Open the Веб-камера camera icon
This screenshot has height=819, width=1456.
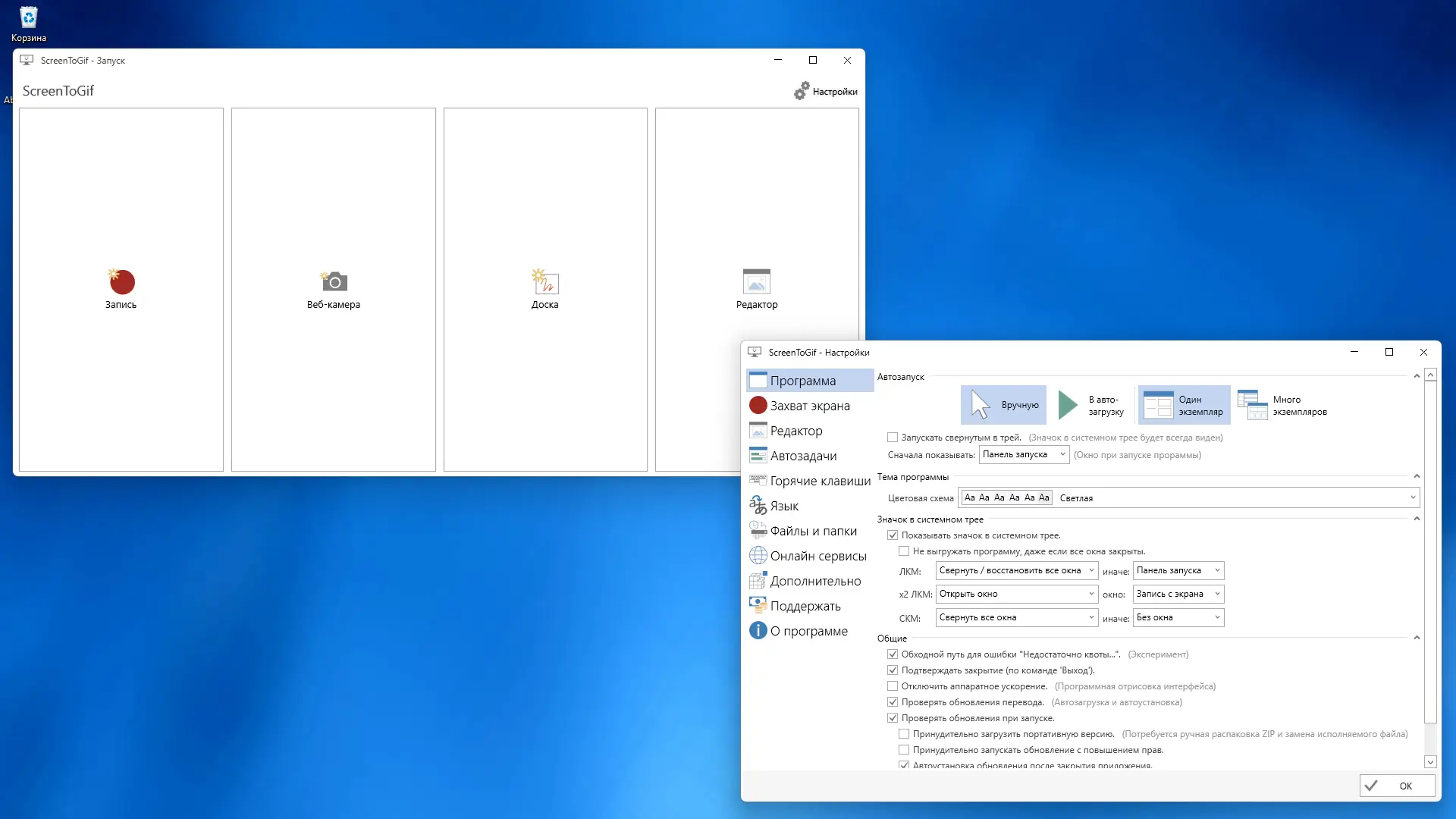point(334,282)
